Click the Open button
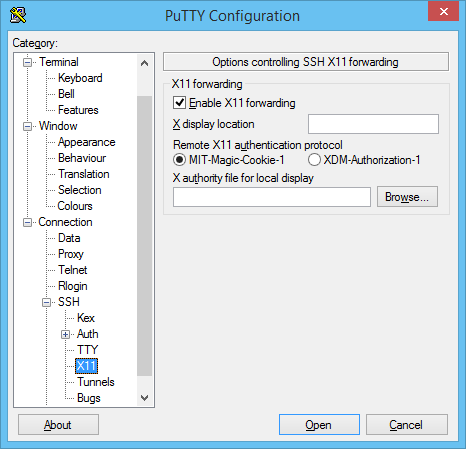The image size is (466, 449). 319,425
